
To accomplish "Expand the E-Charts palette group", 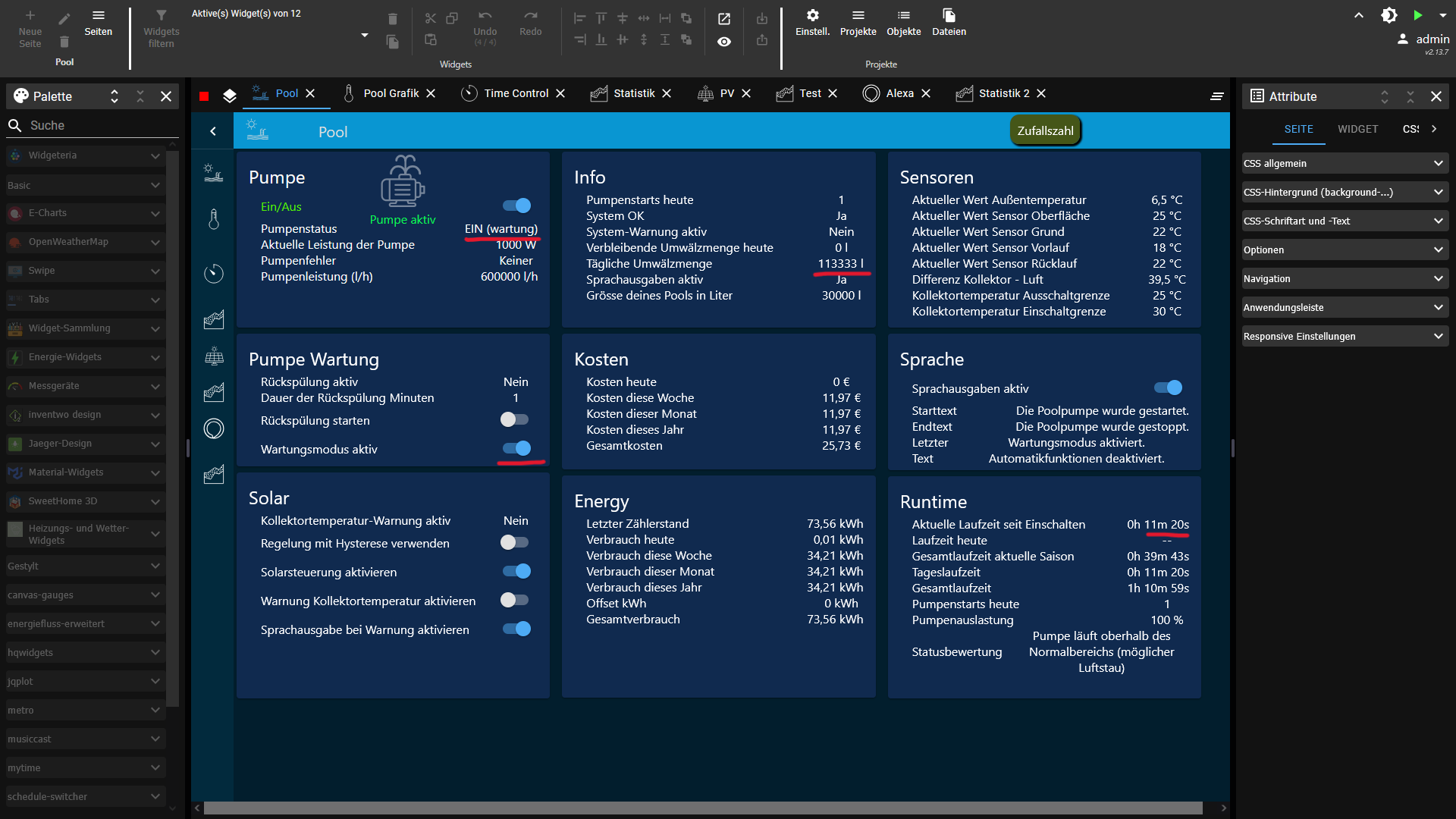I will 84,213.
